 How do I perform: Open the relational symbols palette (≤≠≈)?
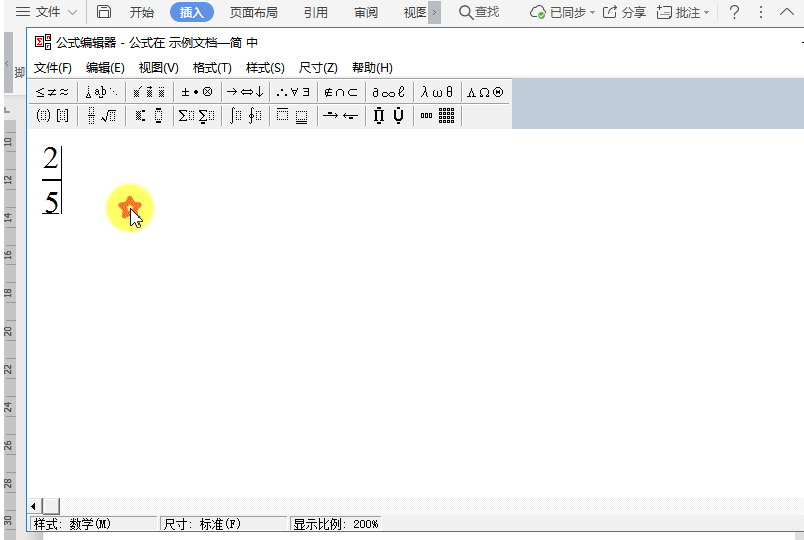click(x=54, y=92)
